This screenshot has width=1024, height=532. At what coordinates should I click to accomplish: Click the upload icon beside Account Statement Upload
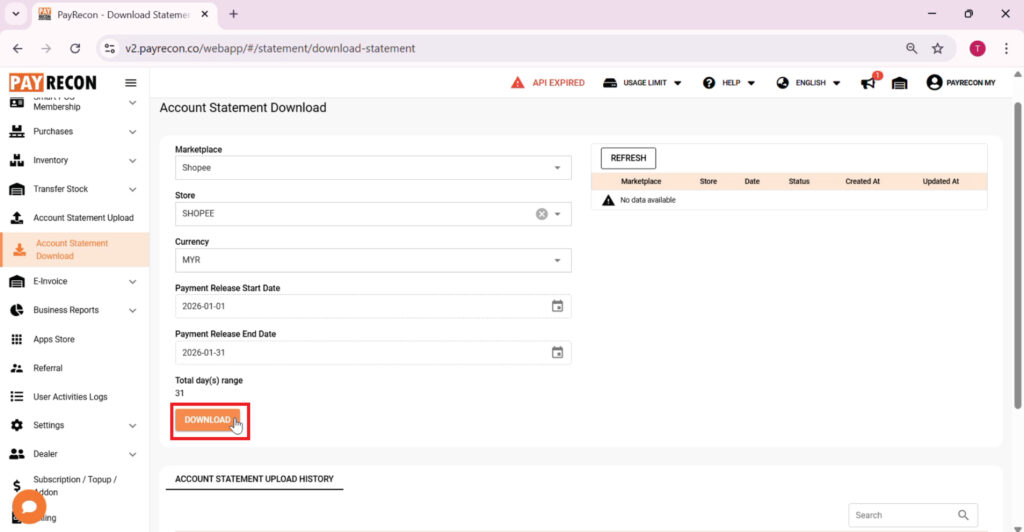click(x=17, y=217)
